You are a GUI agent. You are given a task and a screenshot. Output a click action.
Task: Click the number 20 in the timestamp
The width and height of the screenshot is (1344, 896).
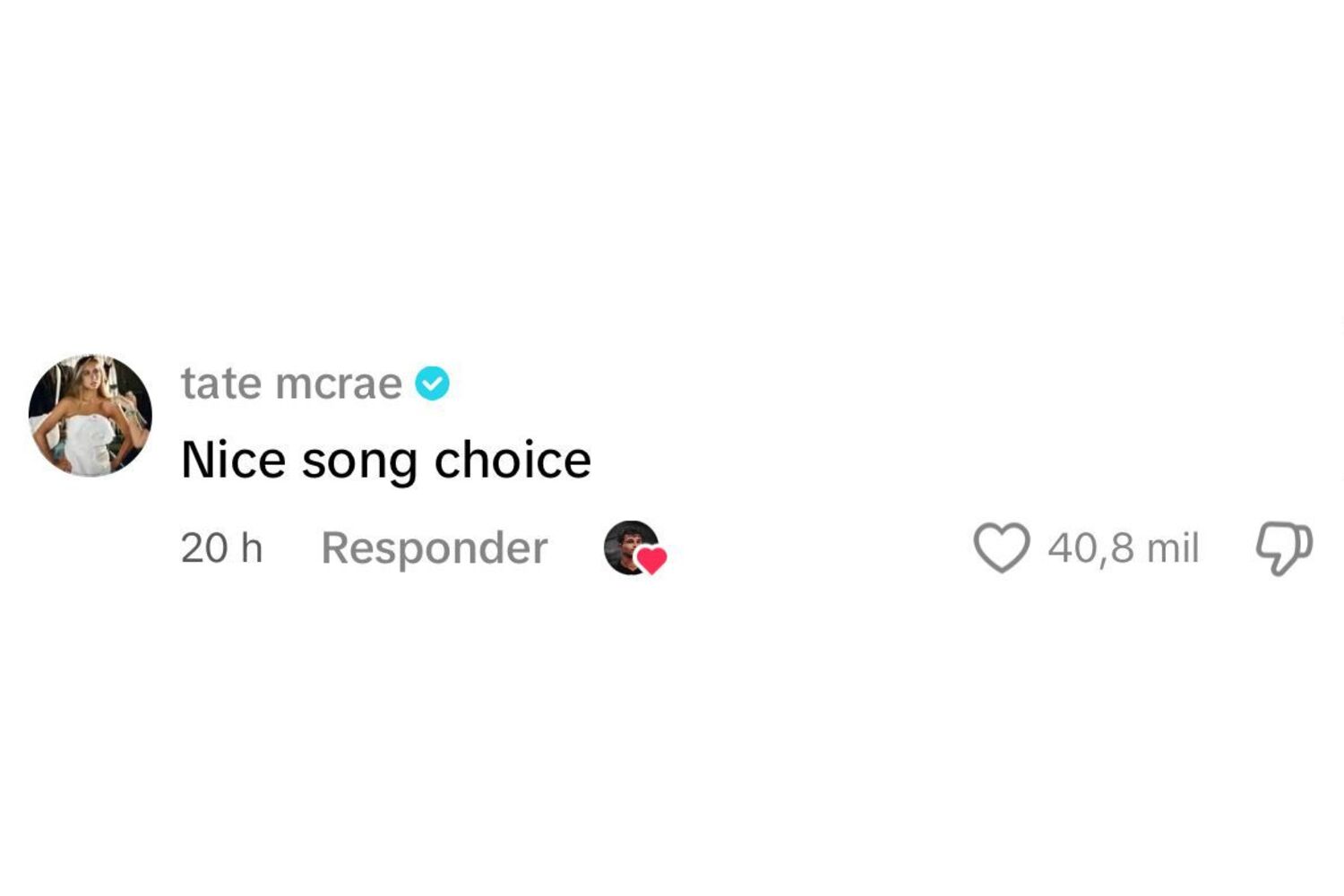click(204, 547)
